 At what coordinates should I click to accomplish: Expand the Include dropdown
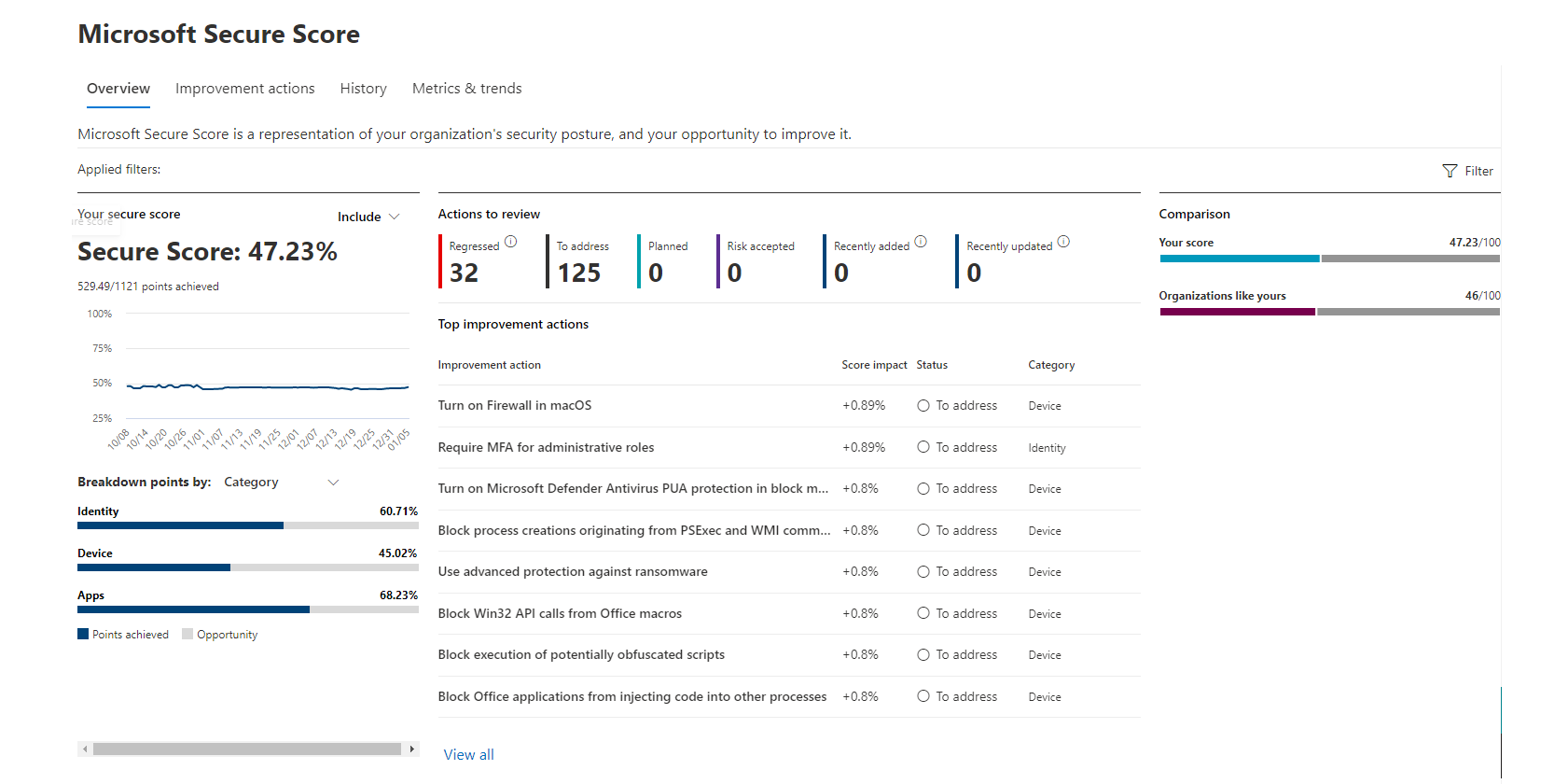(369, 217)
